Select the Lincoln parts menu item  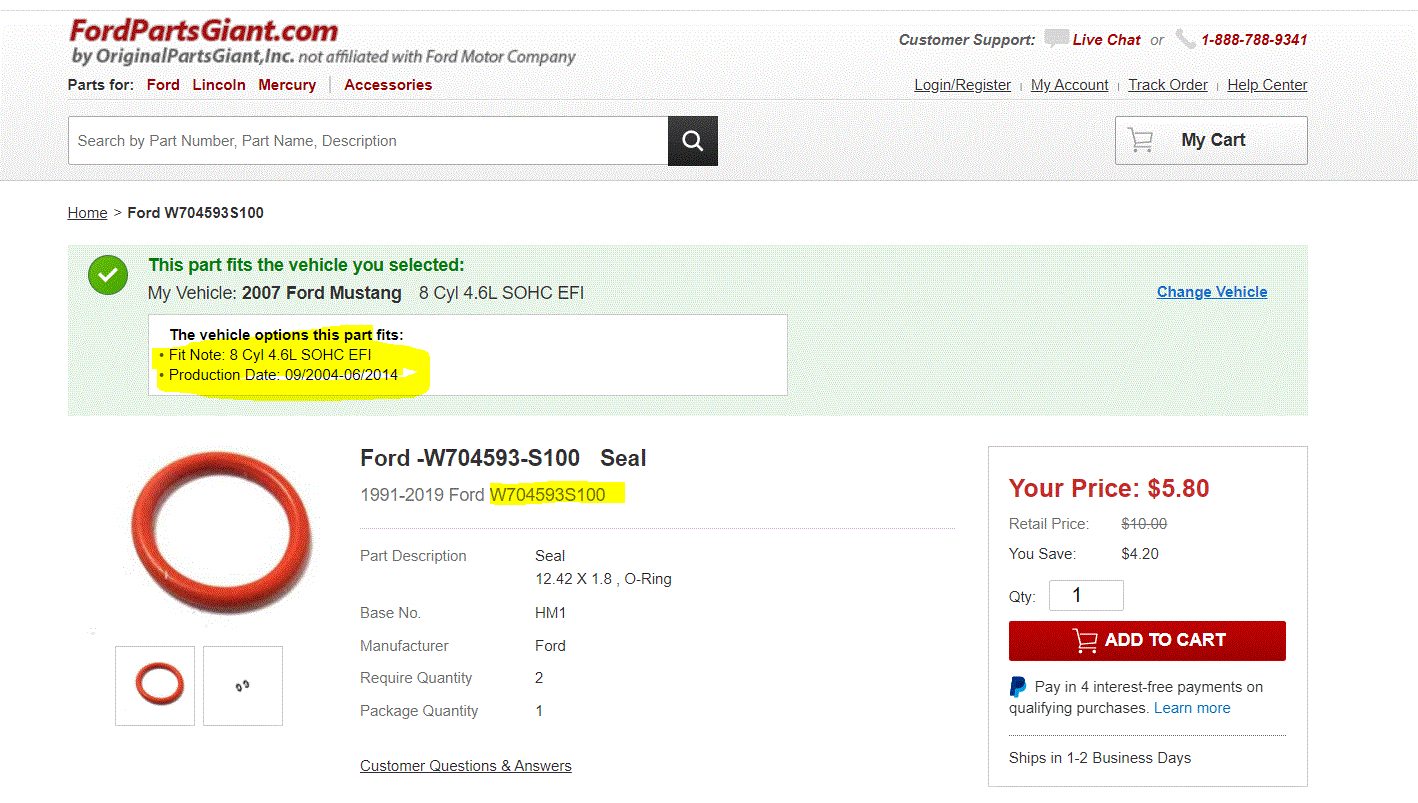[219, 85]
